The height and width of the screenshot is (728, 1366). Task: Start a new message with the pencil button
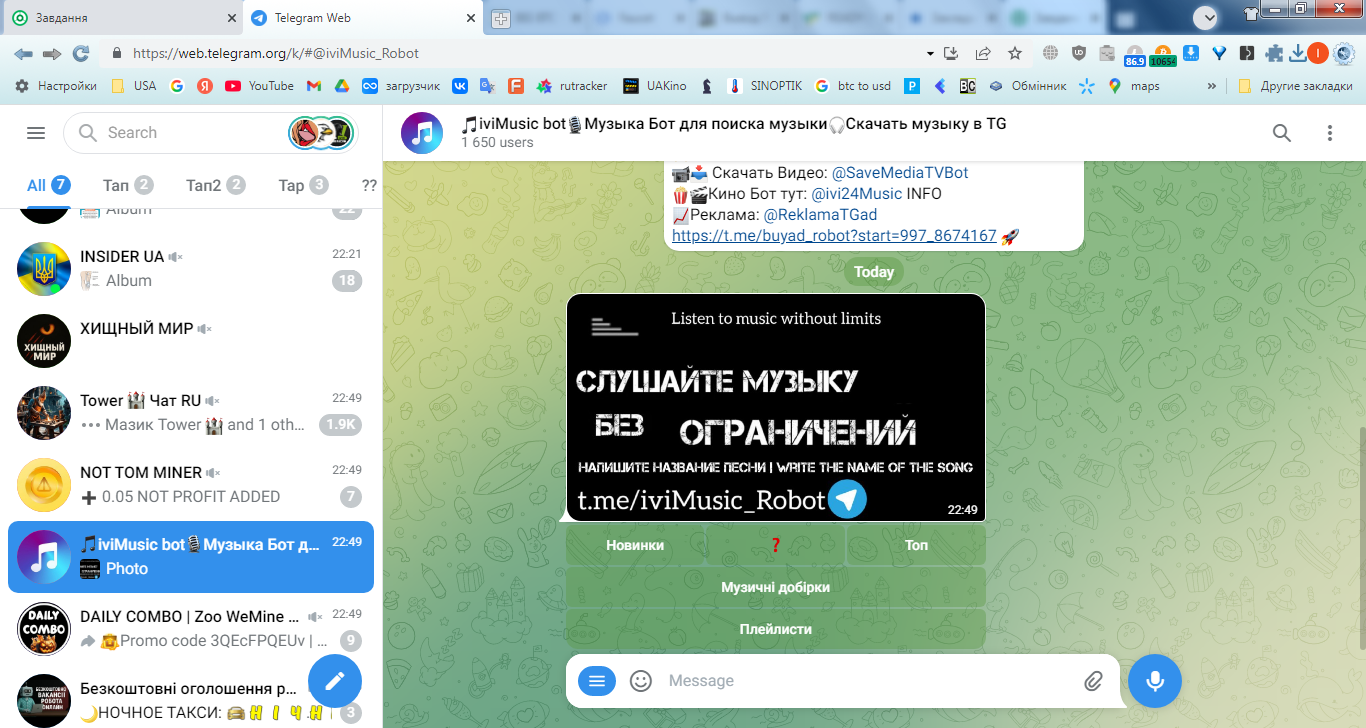[335, 681]
